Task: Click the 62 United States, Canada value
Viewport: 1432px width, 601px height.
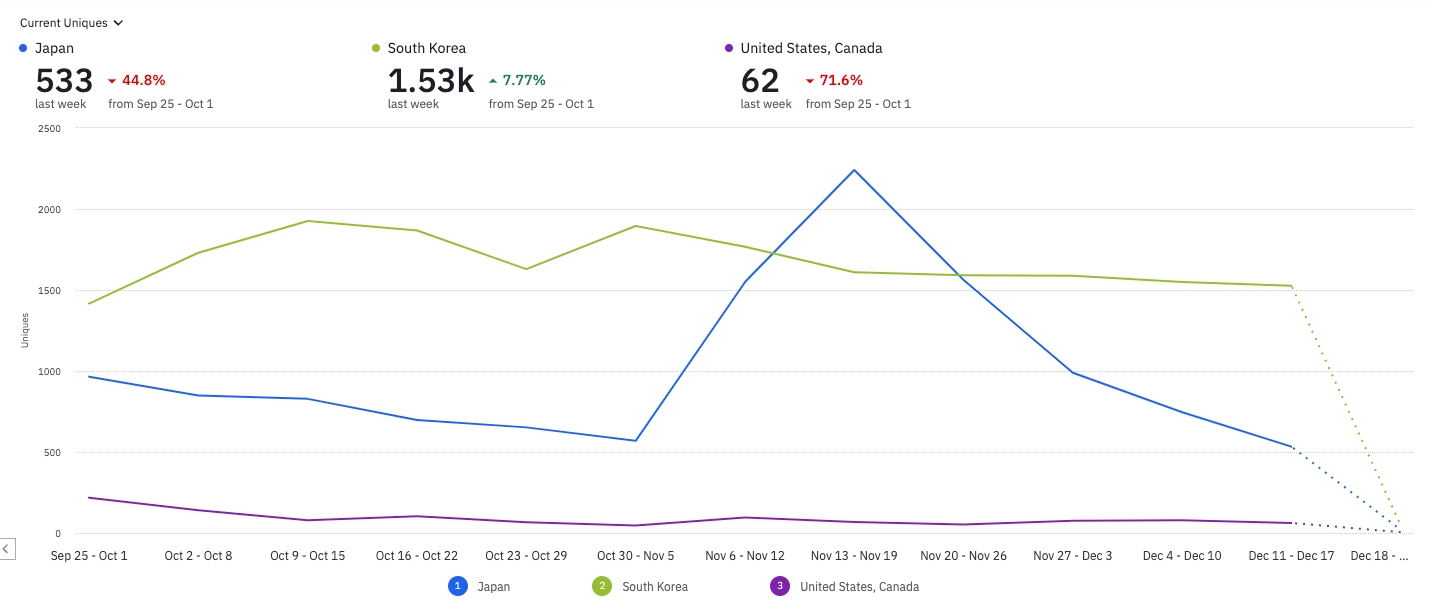Action: click(760, 81)
